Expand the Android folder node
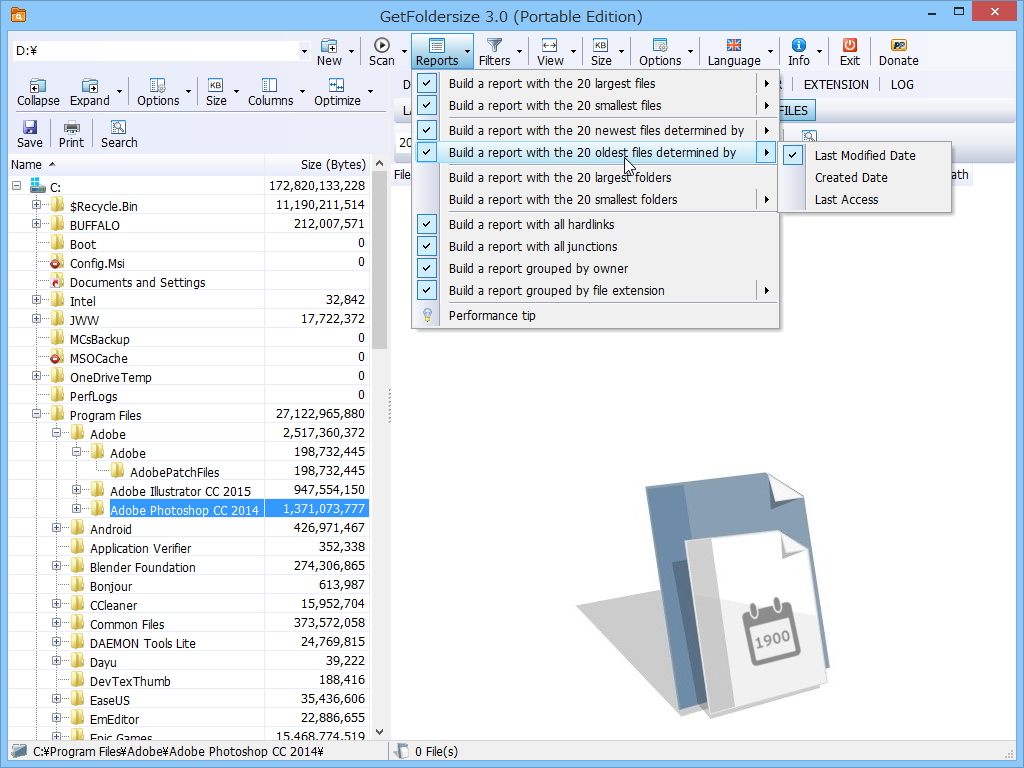This screenshot has width=1024, height=768. pos(57,528)
